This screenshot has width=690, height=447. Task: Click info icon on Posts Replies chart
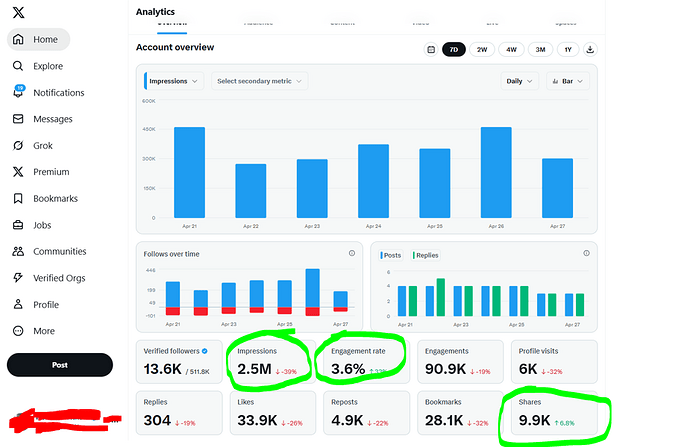(x=586, y=253)
